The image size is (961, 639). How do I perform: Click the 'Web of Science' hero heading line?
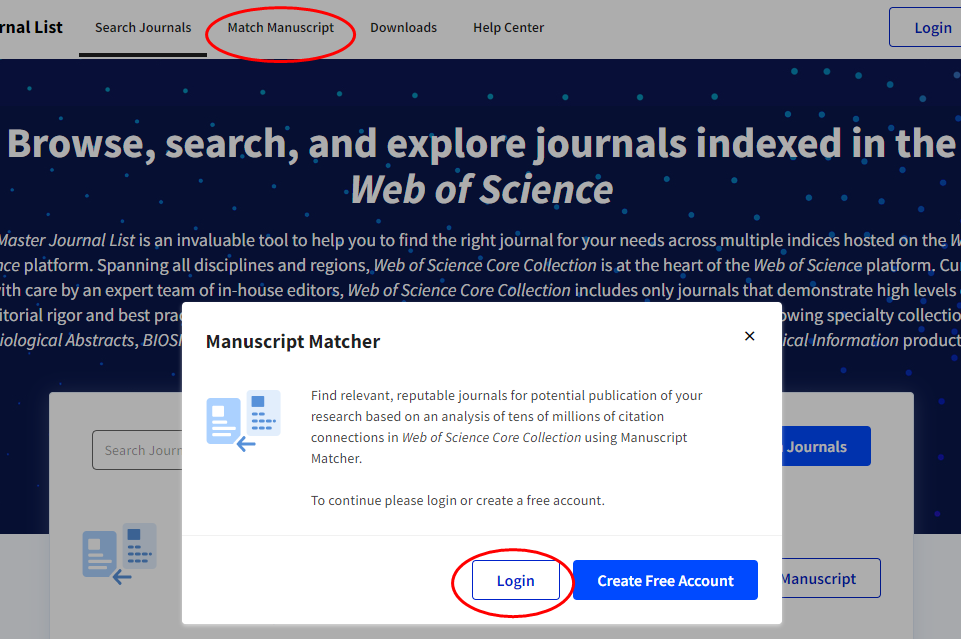pos(482,189)
